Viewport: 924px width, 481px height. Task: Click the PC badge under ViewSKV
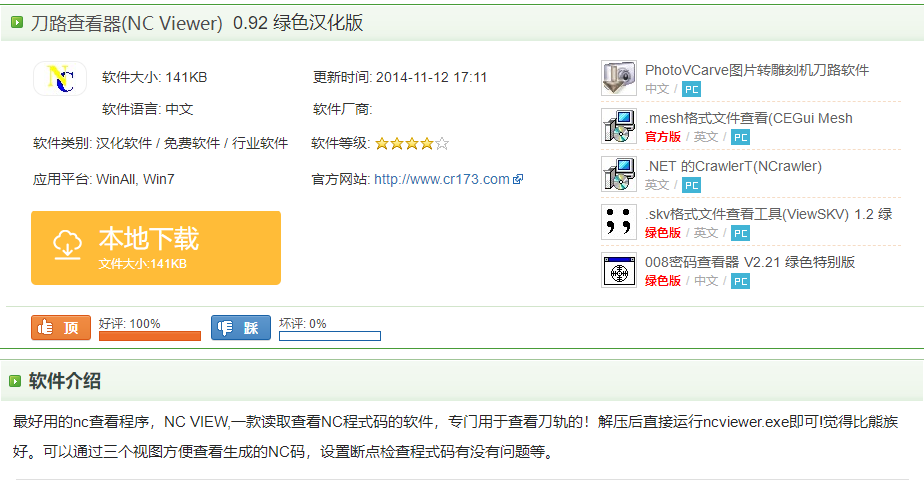click(x=740, y=233)
